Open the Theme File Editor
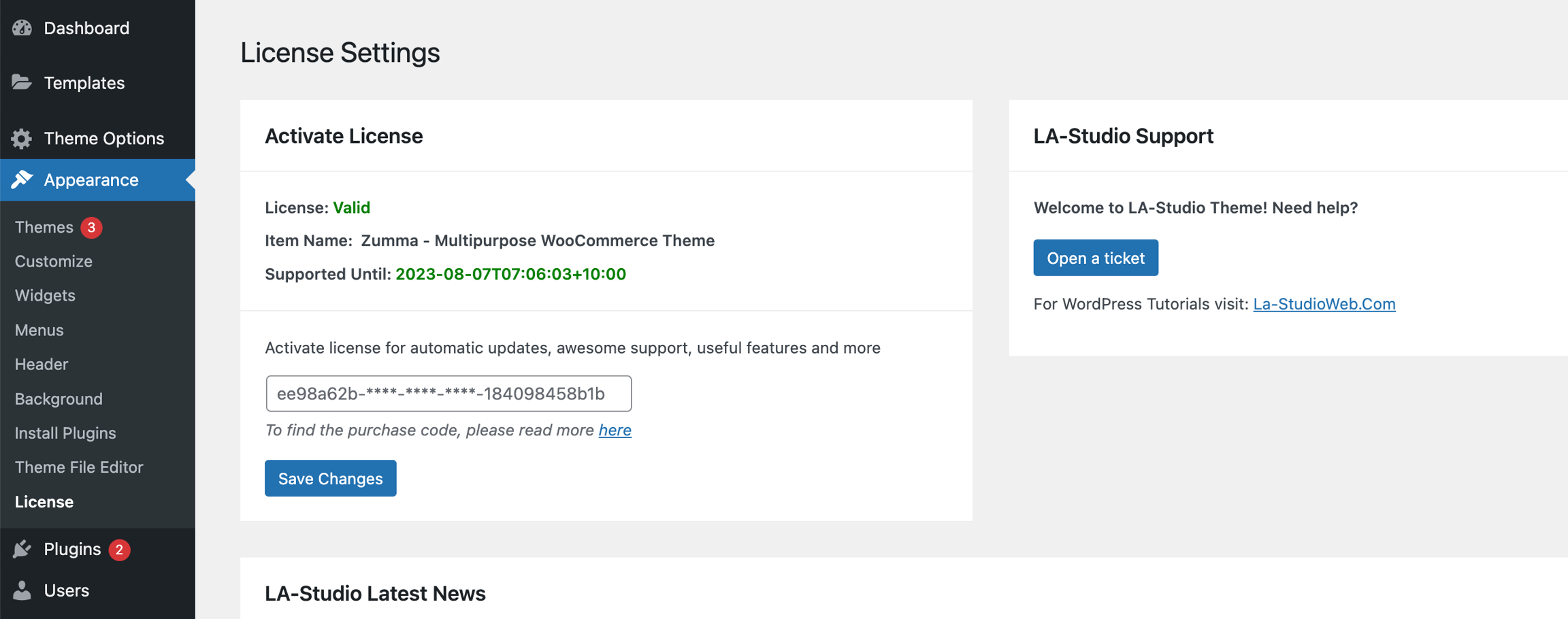Screen dimensions: 1568x619 [x=79, y=467]
